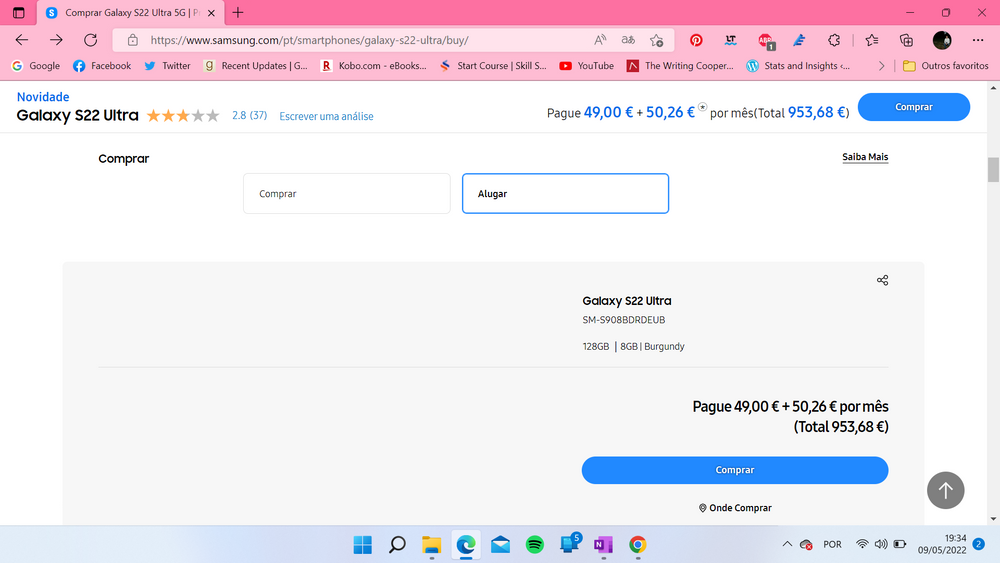Viewport: 1000px width, 563px height.
Task: Open Google Chrome from taskbar
Action: (x=637, y=545)
